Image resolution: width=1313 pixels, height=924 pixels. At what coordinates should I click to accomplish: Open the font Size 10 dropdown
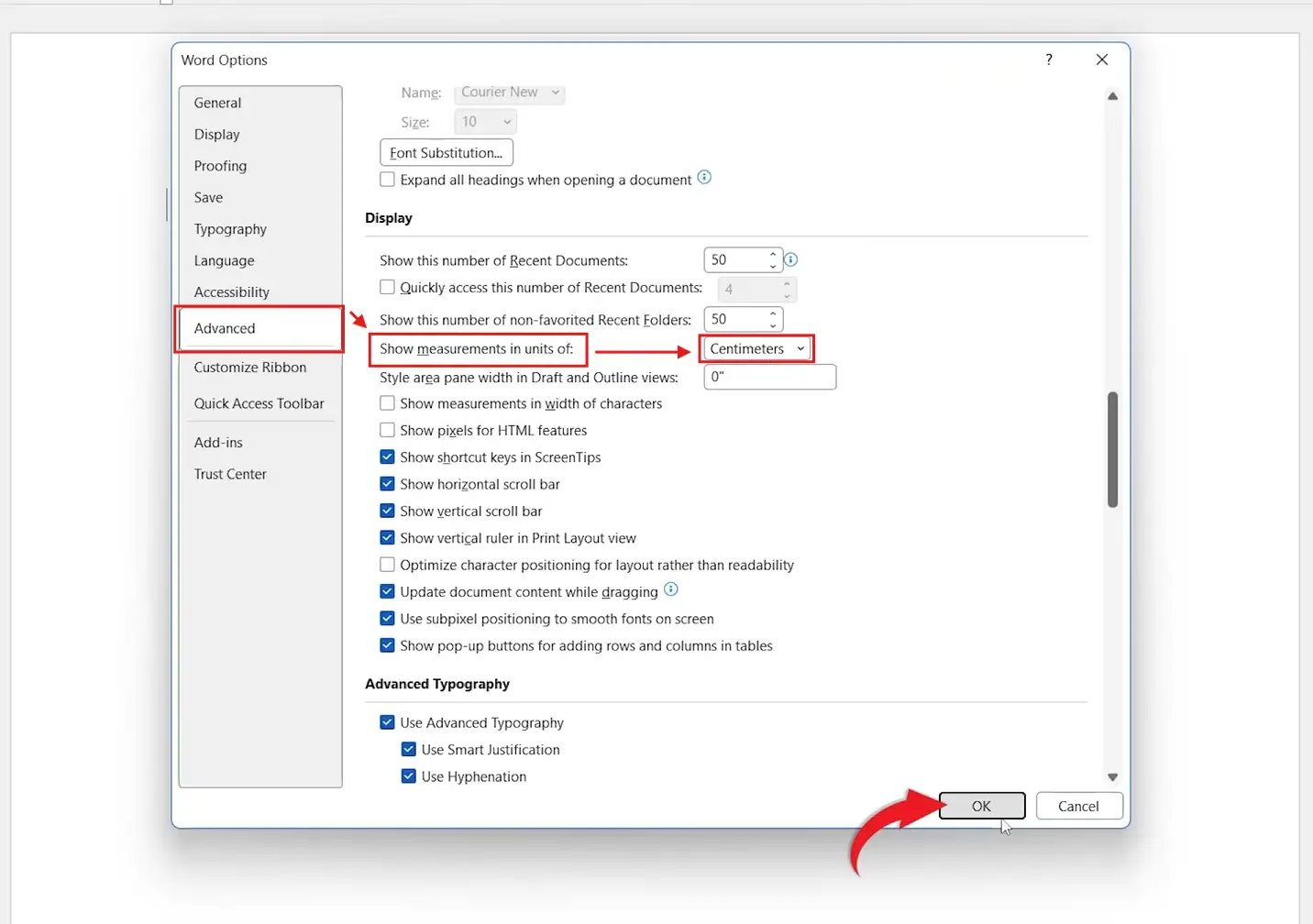coord(485,121)
